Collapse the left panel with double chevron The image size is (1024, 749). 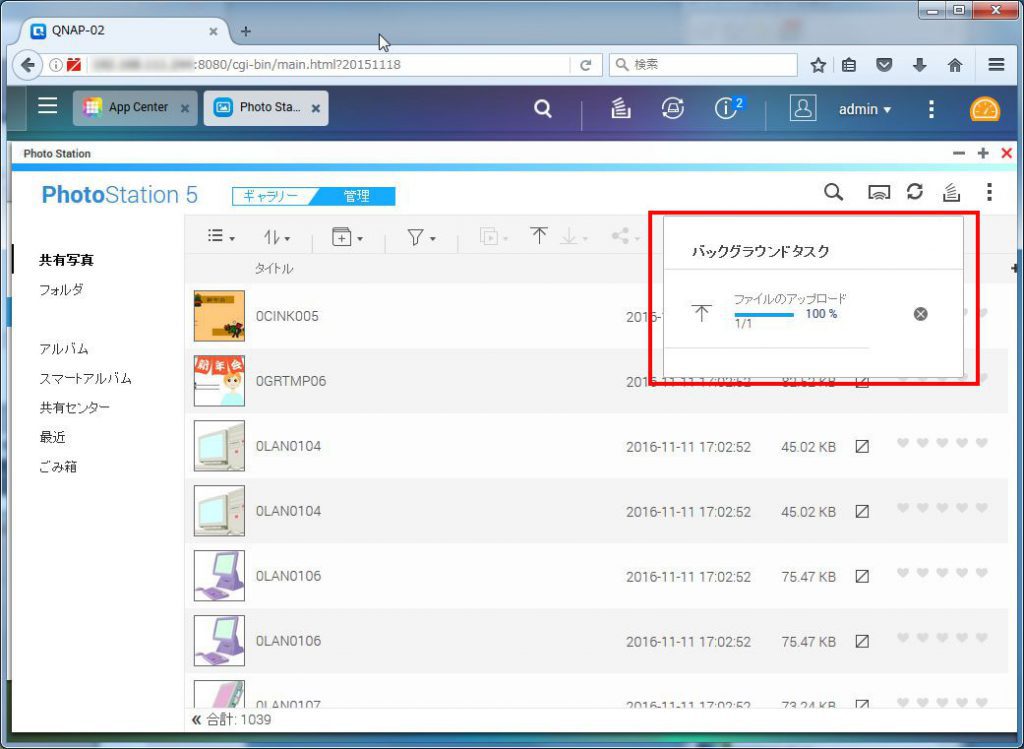point(196,720)
